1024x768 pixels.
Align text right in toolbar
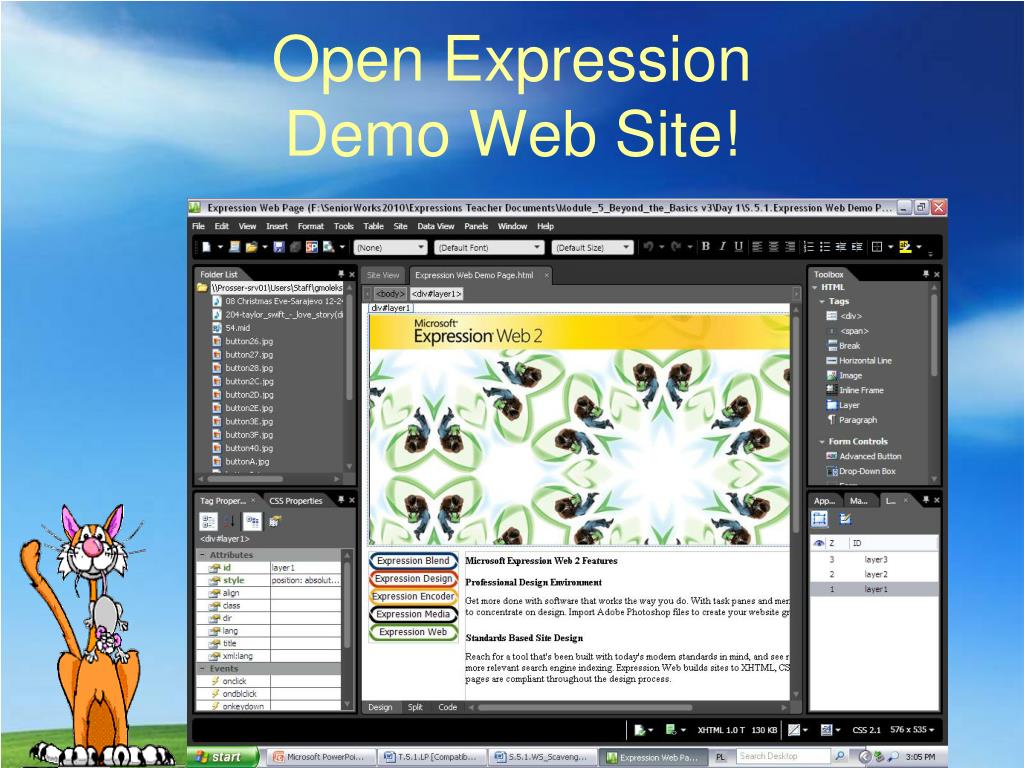pos(790,247)
